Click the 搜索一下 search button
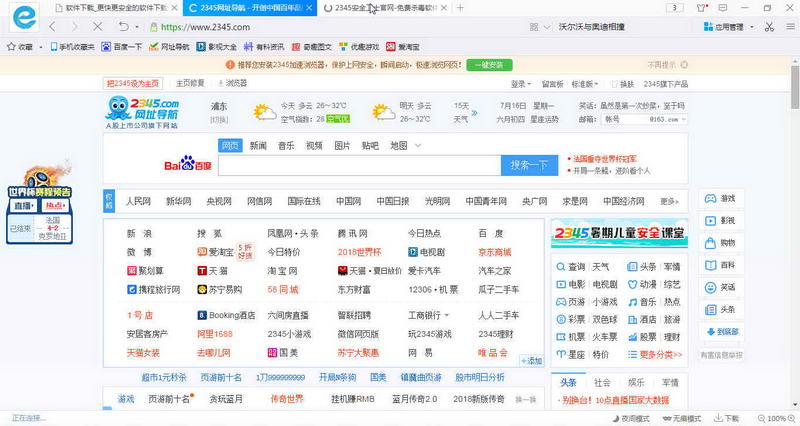Image resolution: width=800 pixels, height=426 pixels. [529, 165]
